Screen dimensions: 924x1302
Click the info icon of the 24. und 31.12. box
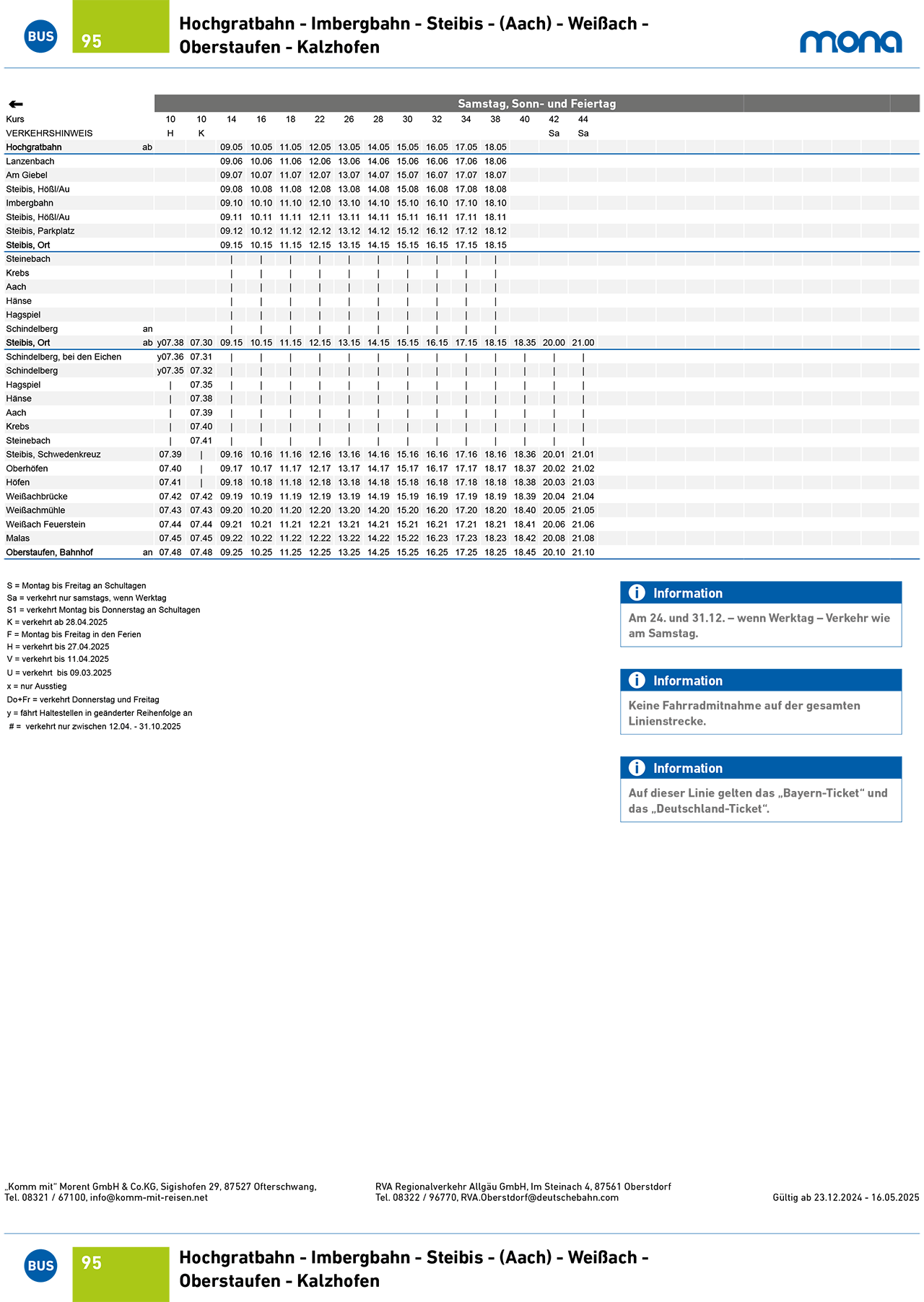[x=637, y=593]
